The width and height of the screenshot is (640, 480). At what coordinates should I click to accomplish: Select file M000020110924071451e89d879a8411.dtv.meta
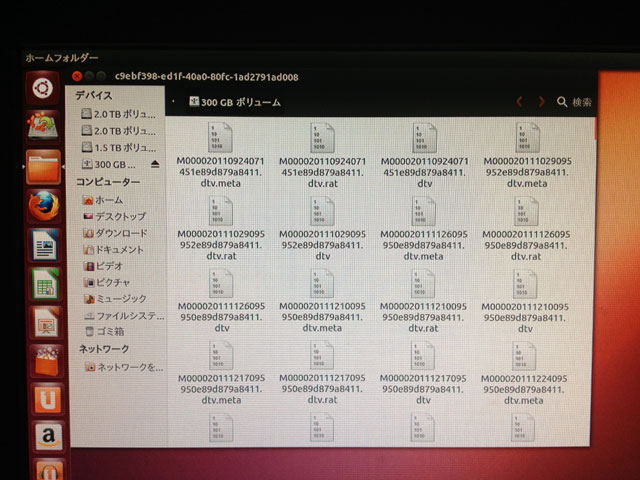(220, 155)
